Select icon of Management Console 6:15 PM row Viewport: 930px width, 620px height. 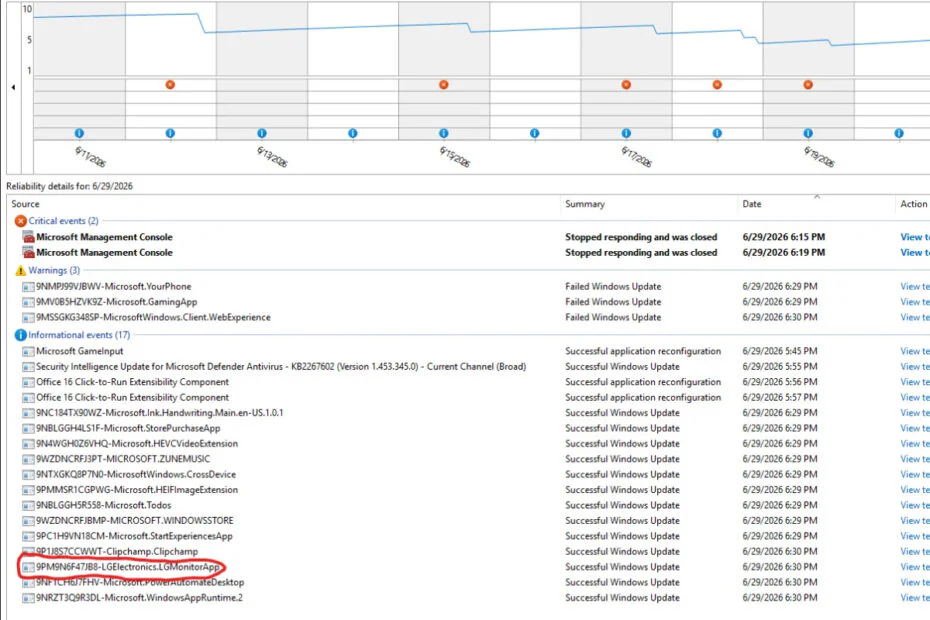point(28,237)
